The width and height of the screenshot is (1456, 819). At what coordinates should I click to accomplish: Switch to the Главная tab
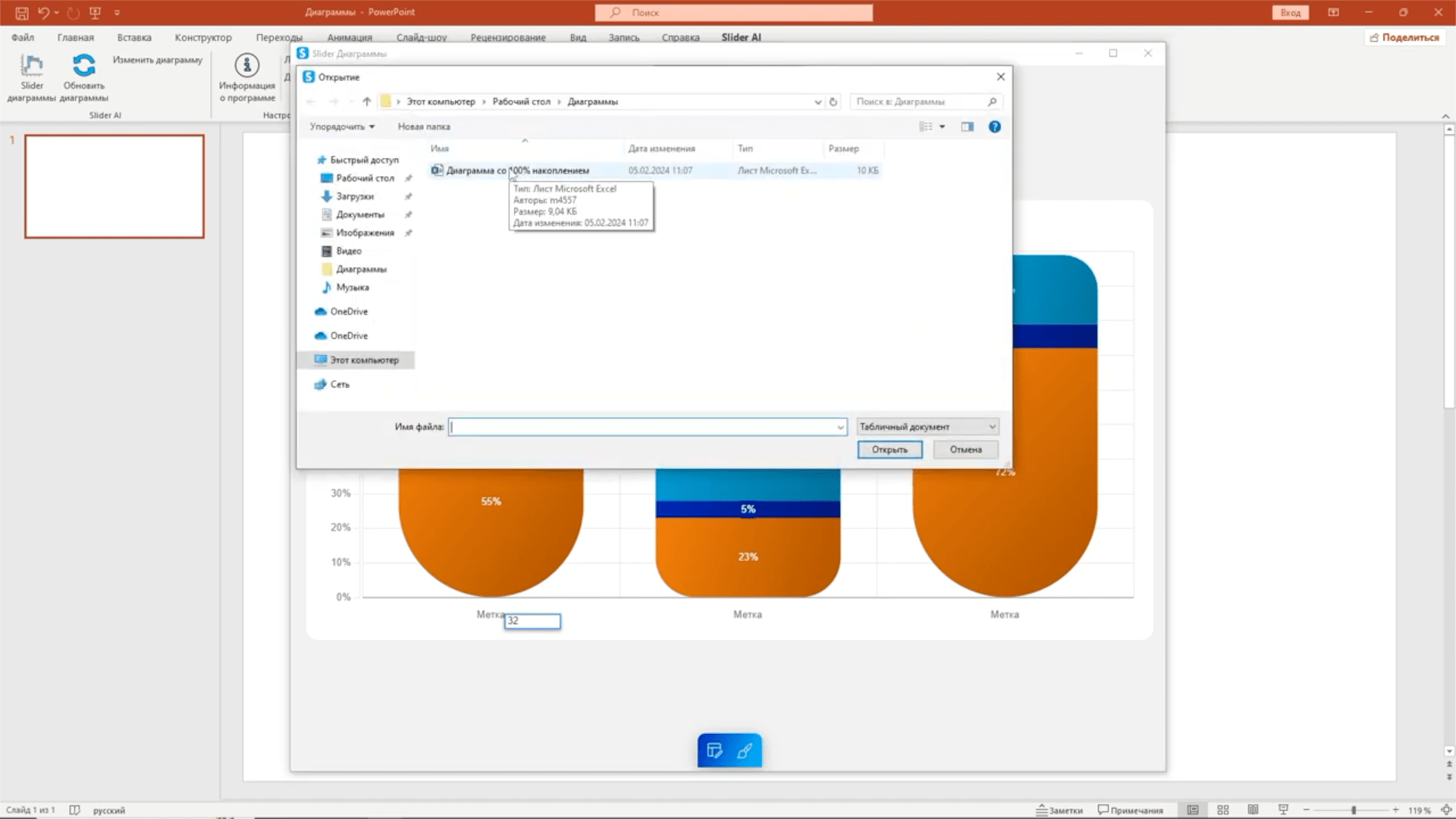click(x=75, y=37)
